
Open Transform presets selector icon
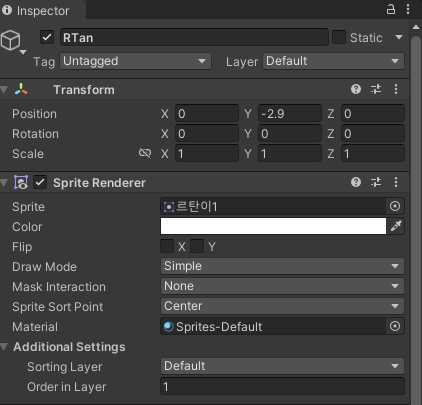(376, 89)
